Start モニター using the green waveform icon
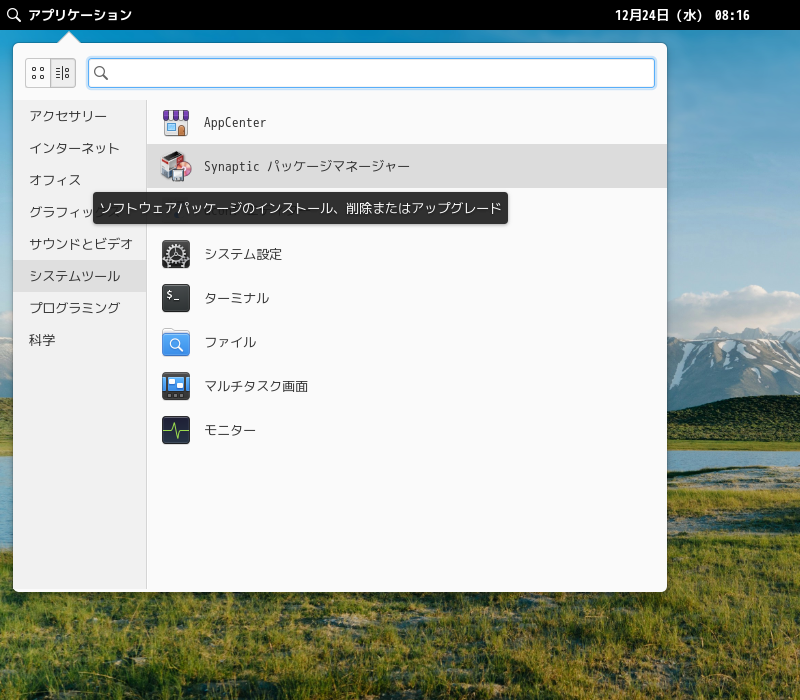800x700 pixels. 176,430
